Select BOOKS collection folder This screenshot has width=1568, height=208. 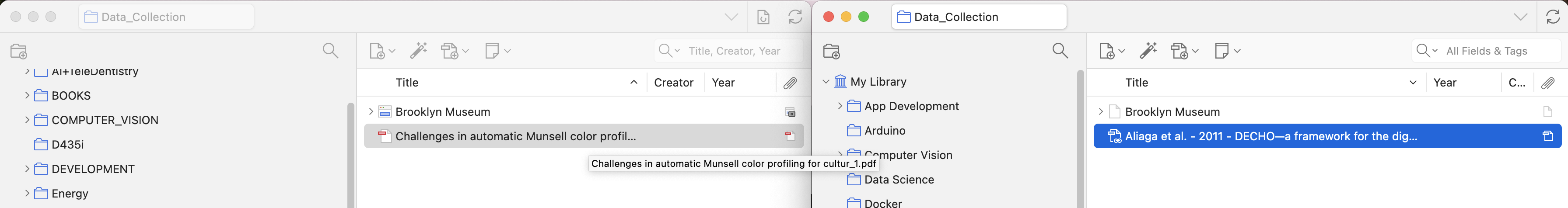[x=63, y=96]
